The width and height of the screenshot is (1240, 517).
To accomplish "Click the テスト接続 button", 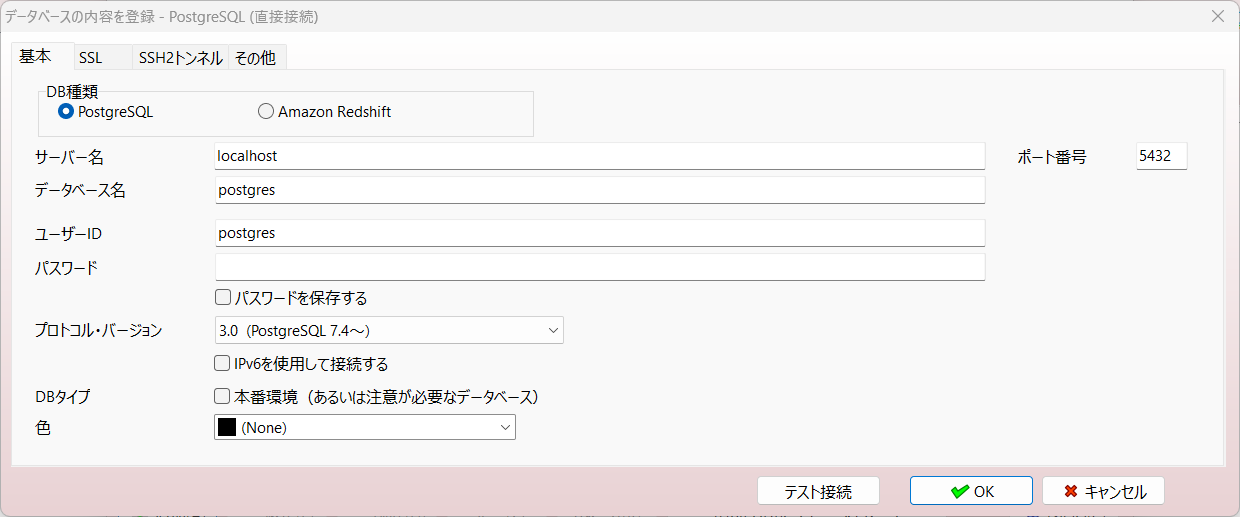I will point(818,491).
